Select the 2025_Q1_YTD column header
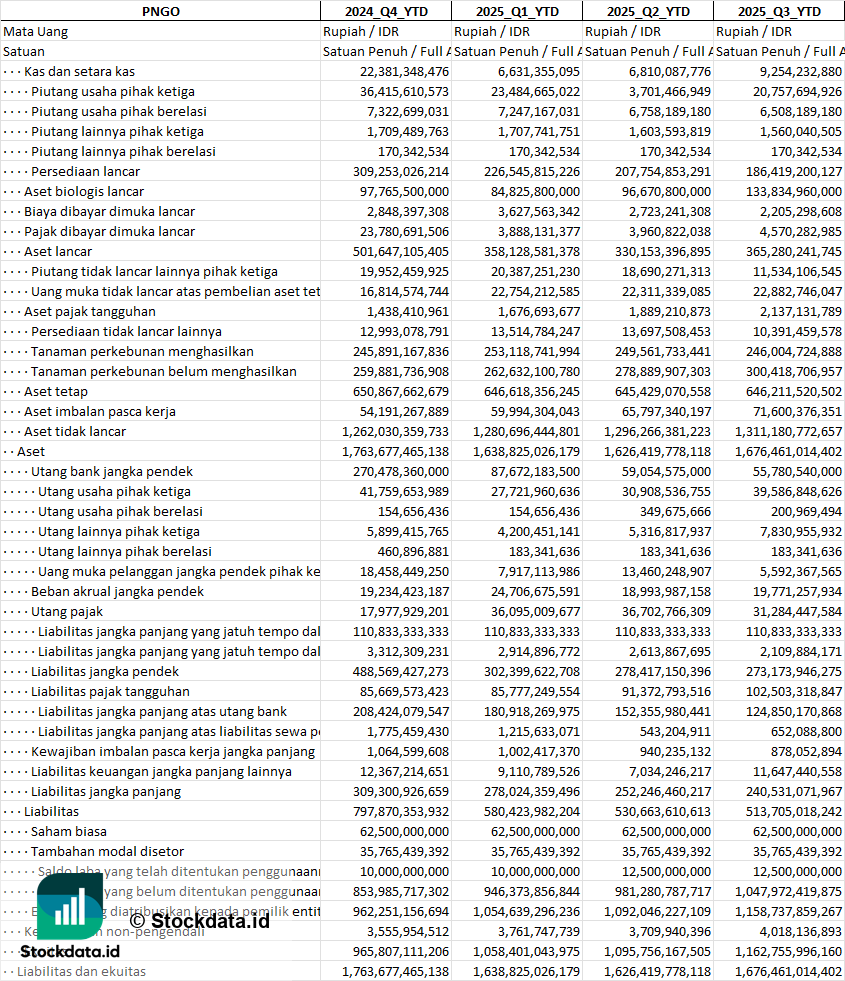Image resolution: width=845 pixels, height=981 pixels. (x=517, y=11)
